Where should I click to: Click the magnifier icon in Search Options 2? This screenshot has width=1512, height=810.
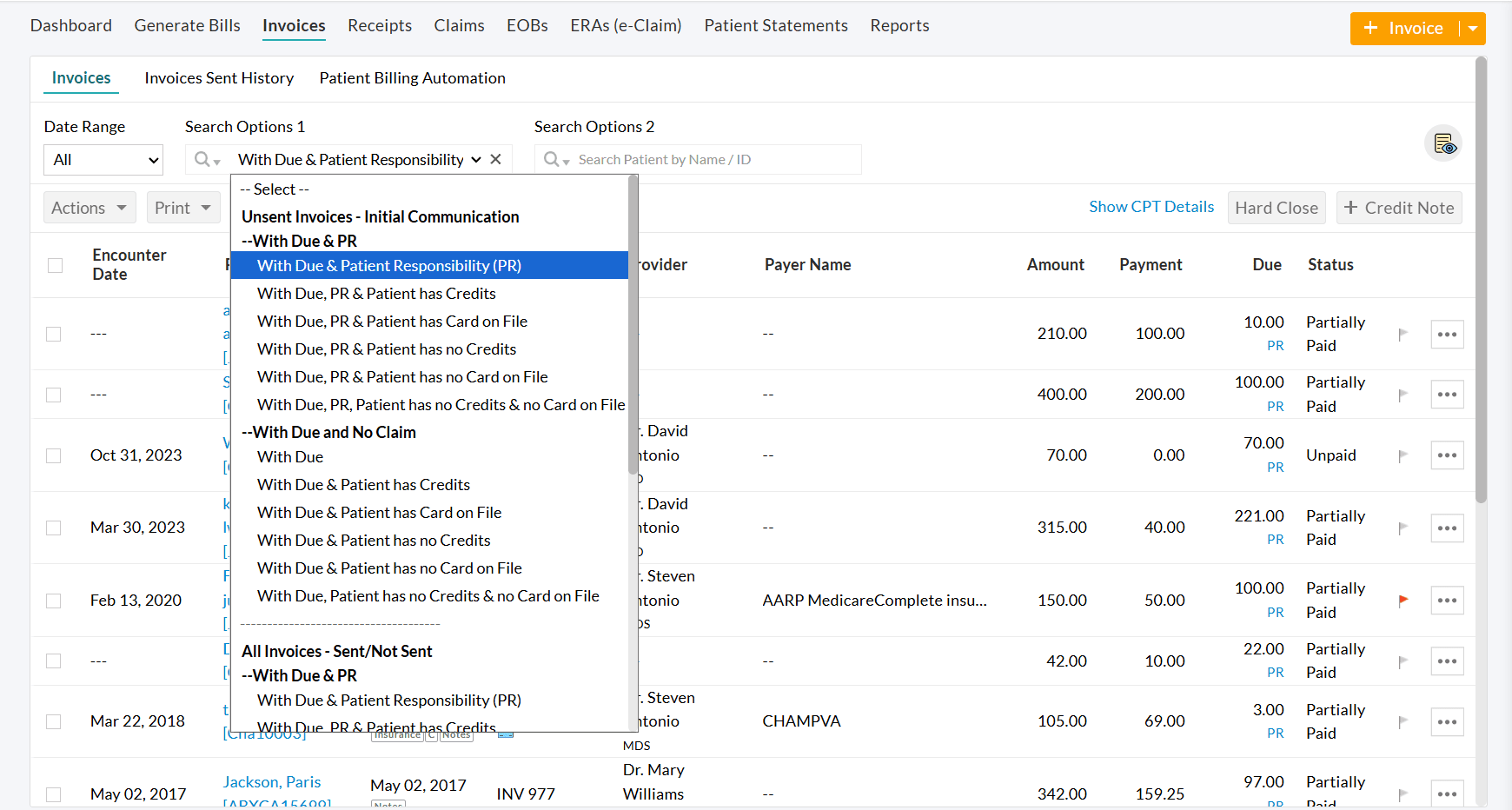554,159
